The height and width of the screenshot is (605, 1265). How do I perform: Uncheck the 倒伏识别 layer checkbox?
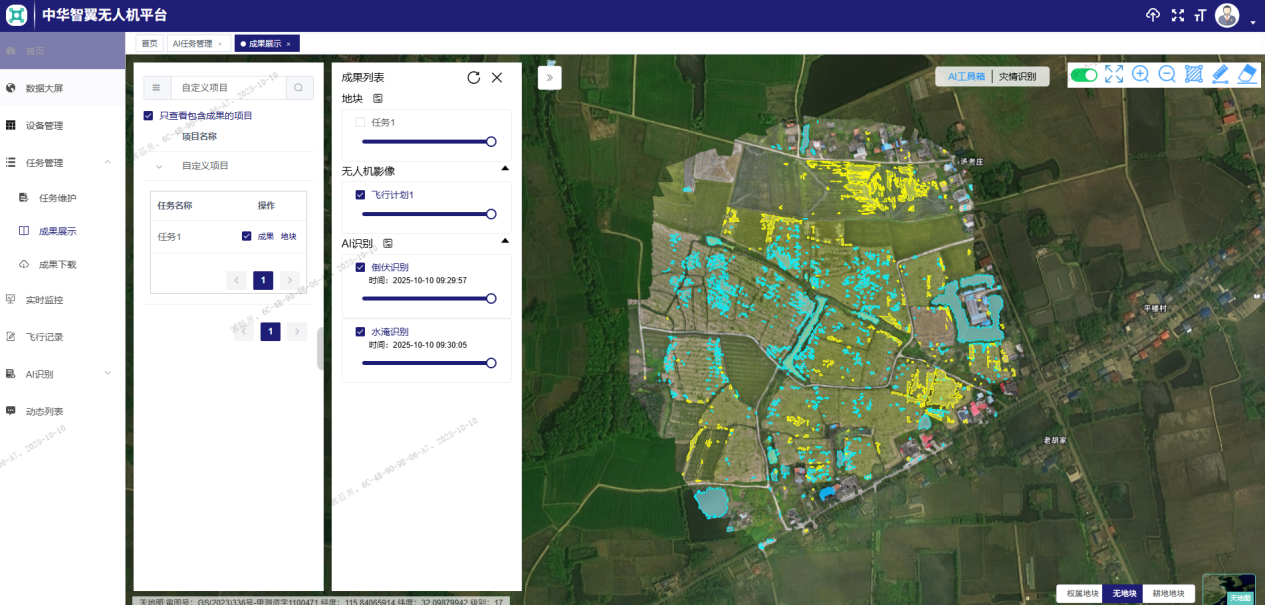point(360,267)
